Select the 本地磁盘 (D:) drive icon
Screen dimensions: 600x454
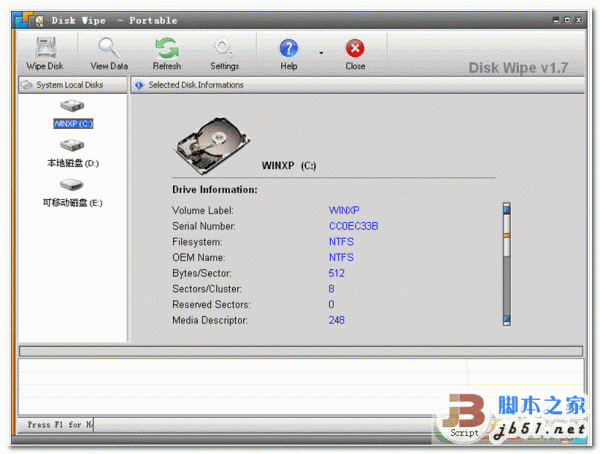(72, 145)
